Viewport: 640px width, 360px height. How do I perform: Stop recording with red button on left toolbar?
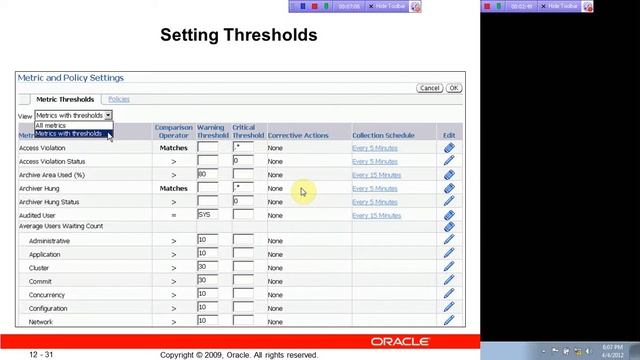click(x=314, y=6)
